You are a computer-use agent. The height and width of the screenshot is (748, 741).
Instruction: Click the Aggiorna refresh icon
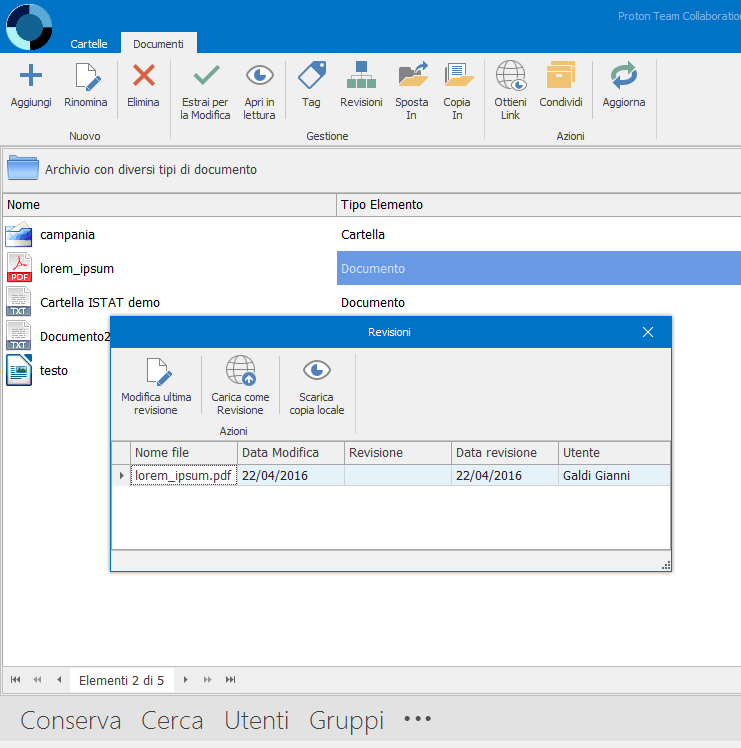(624, 75)
